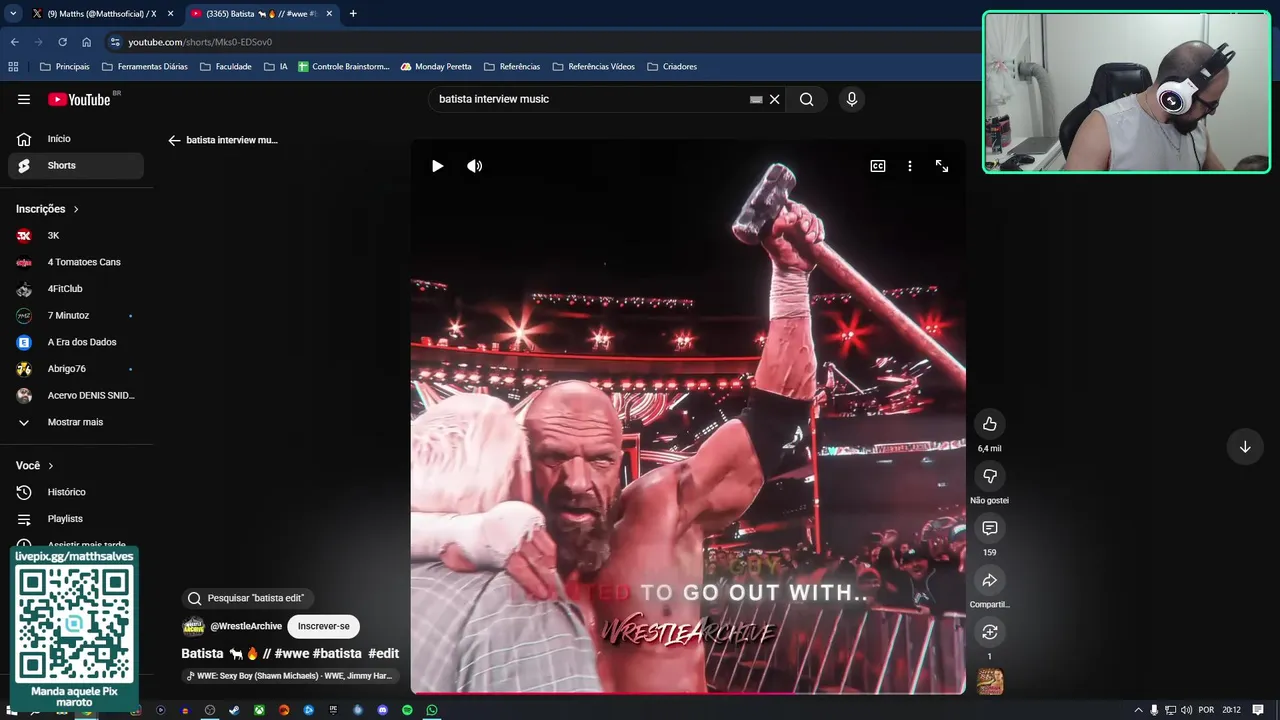Open the WWE: Sexy Boy sound link
Viewport: 1280px width, 720px height.
(290, 676)
